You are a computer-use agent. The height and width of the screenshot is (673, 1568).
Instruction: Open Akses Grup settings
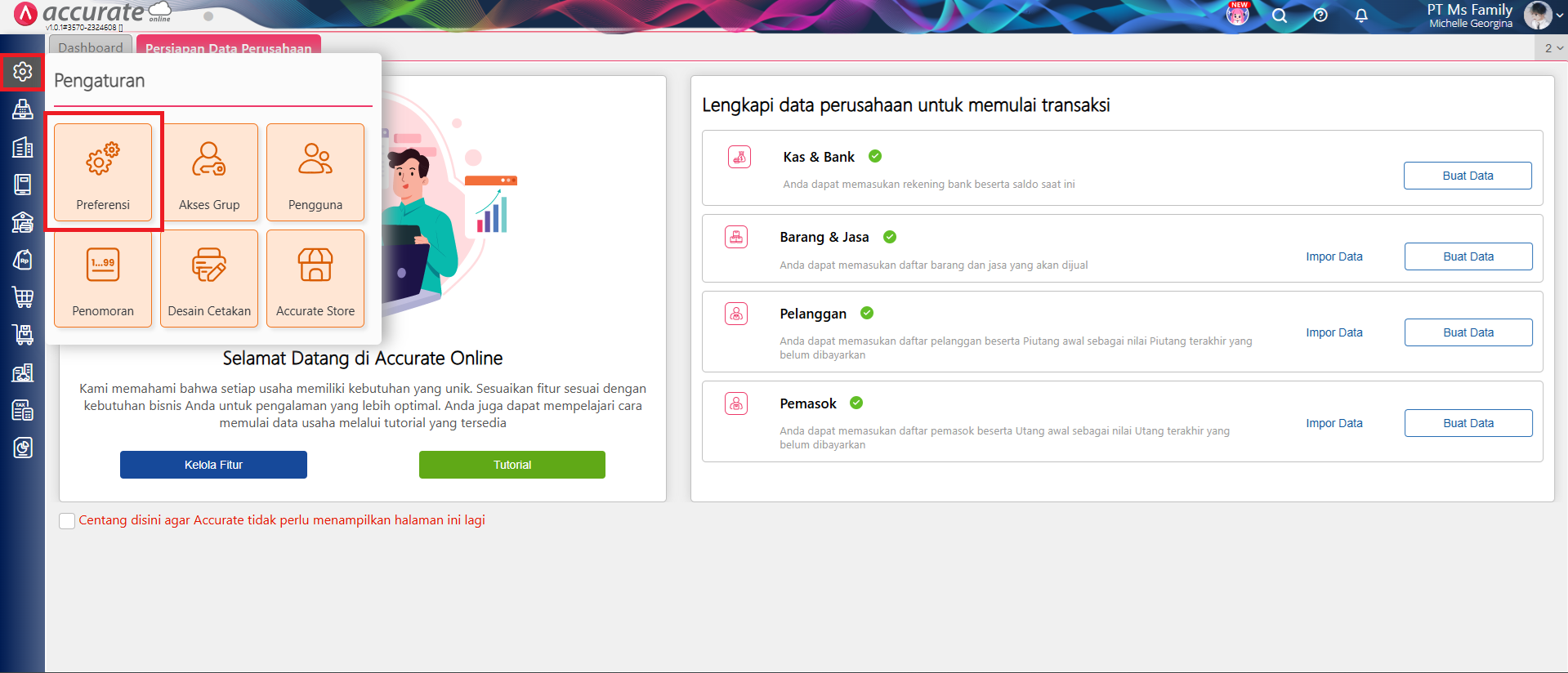click(209, 172)
